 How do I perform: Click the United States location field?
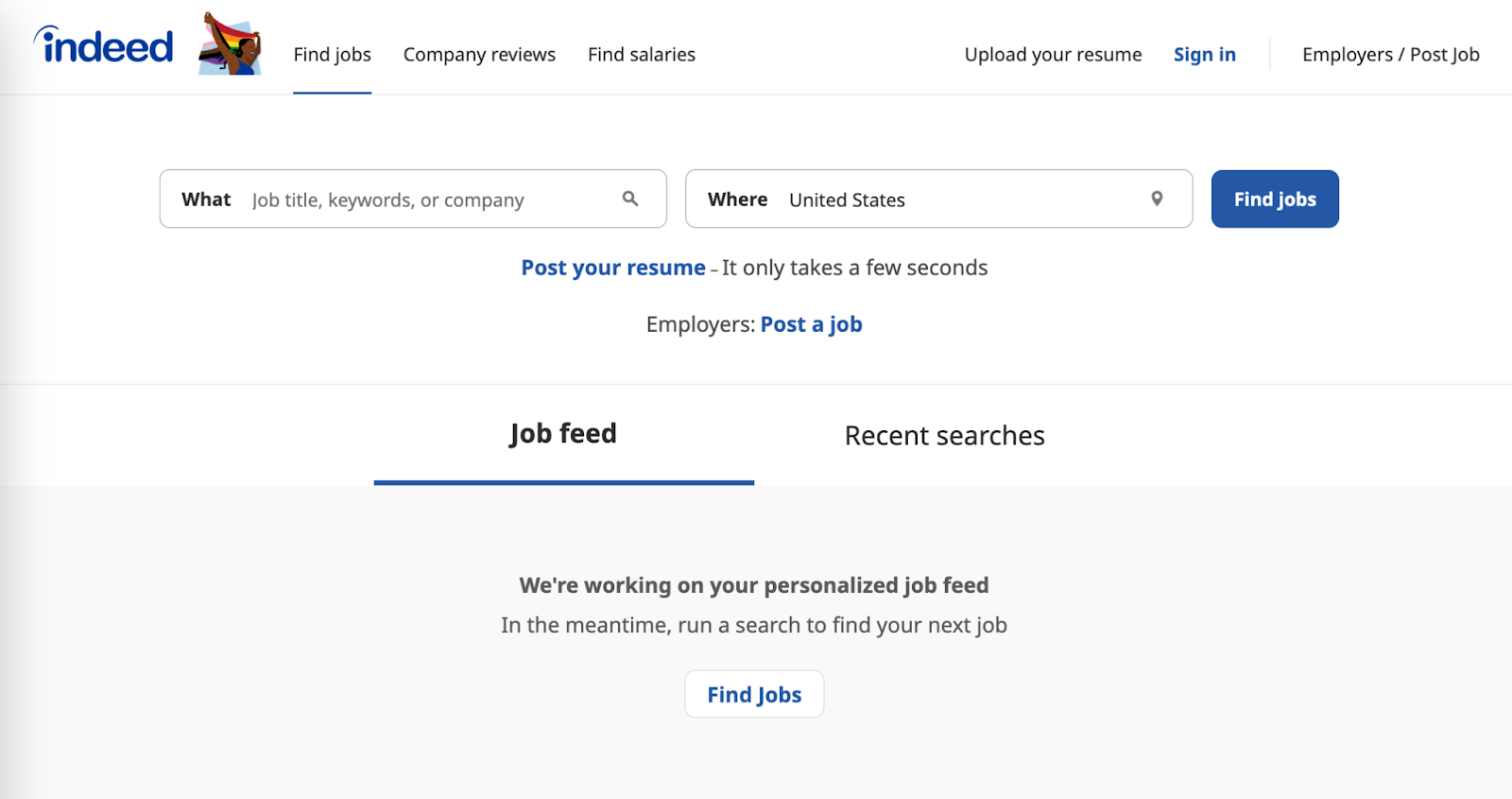[x=954, y=200]
